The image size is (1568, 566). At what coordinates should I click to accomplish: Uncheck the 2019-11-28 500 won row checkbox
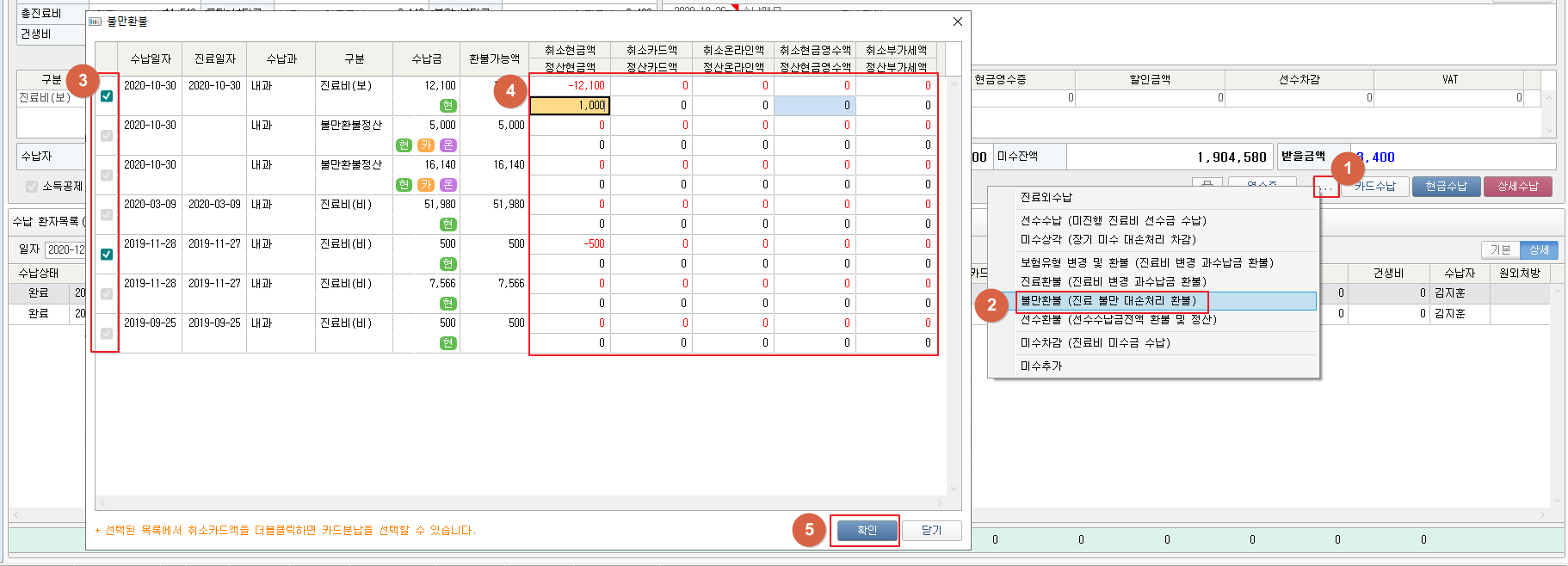coord(107,255)
